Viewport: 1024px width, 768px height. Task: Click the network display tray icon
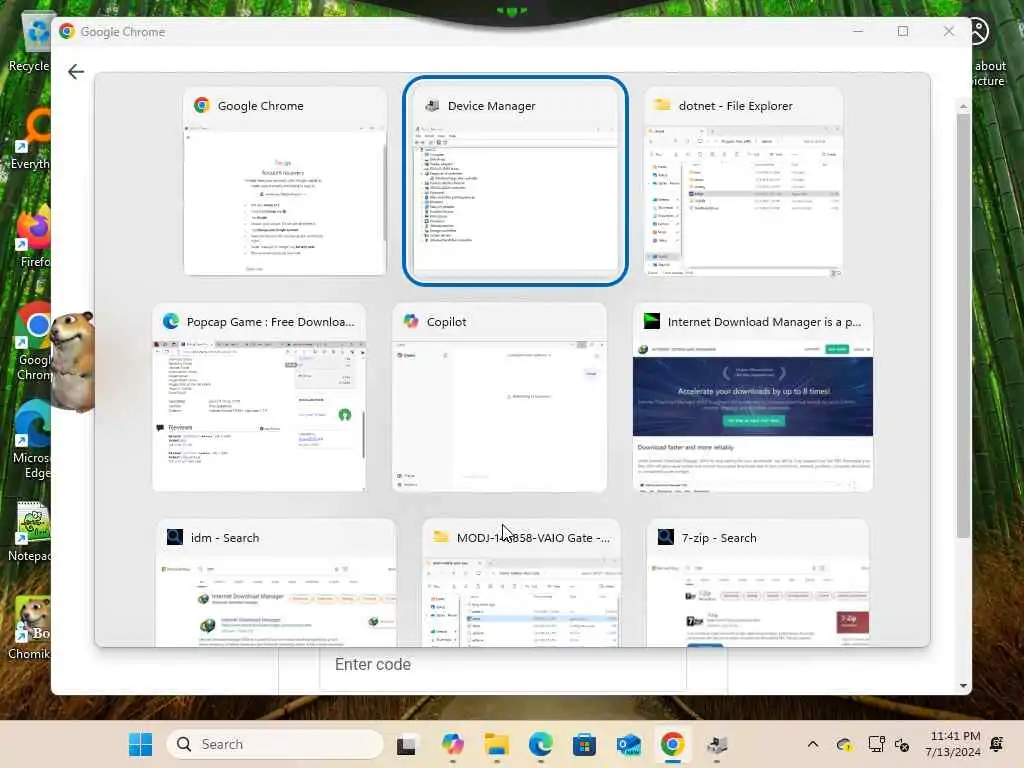pyautogui.click(x=876, y=744)
